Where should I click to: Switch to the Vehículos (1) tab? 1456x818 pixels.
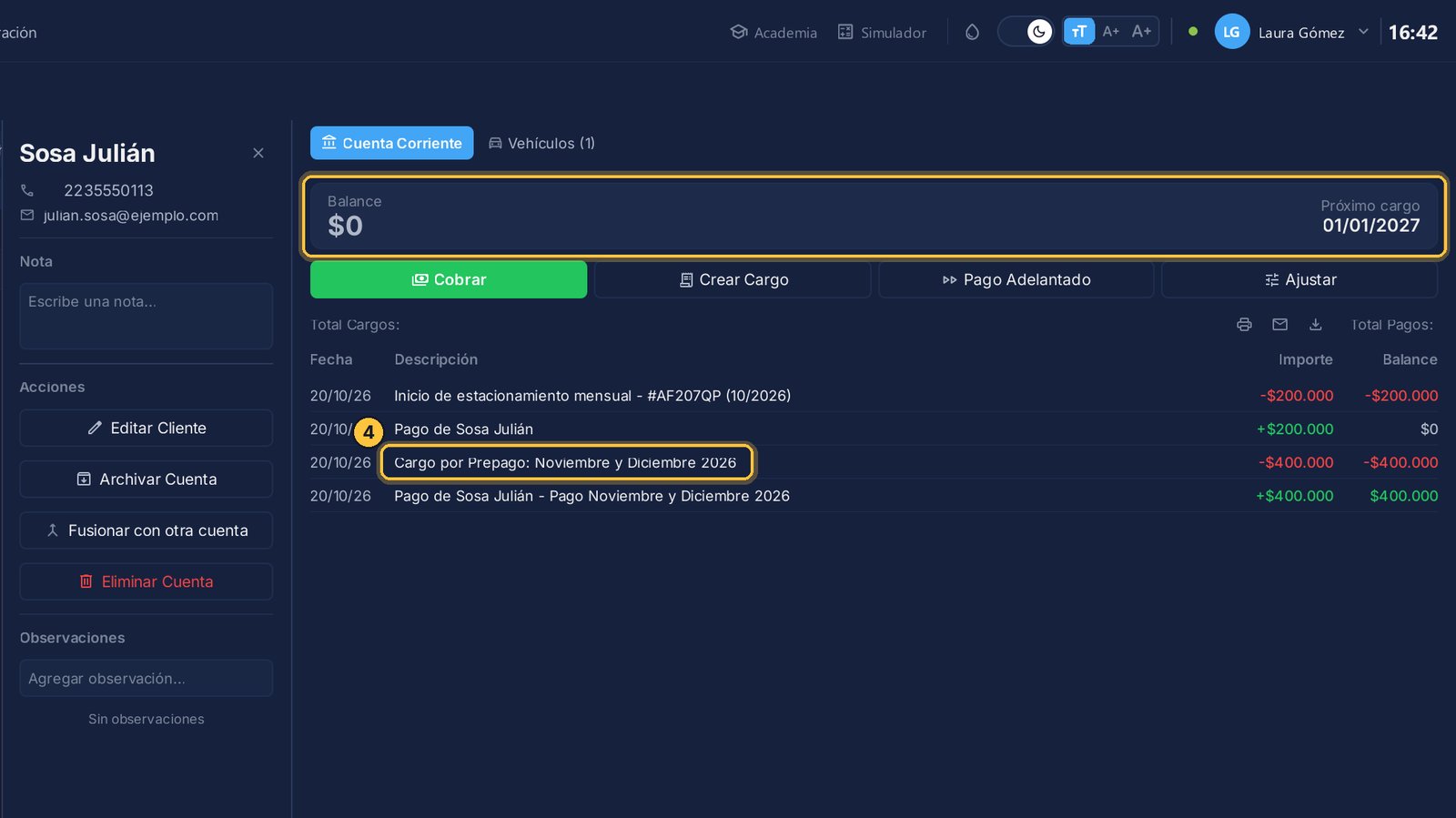coord(541,143)
